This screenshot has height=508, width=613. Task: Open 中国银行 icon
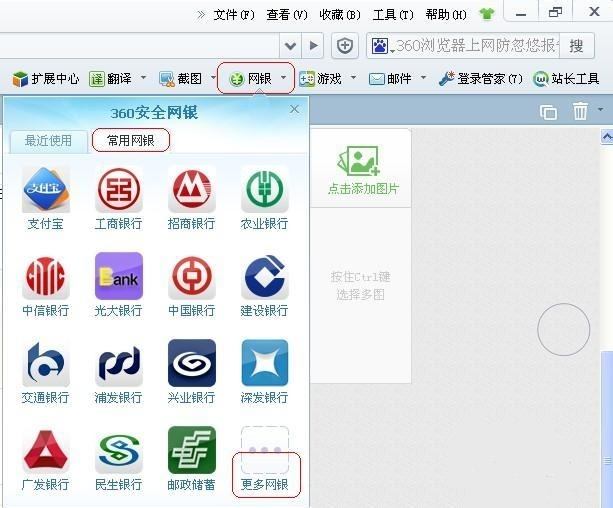coord(192,276)
